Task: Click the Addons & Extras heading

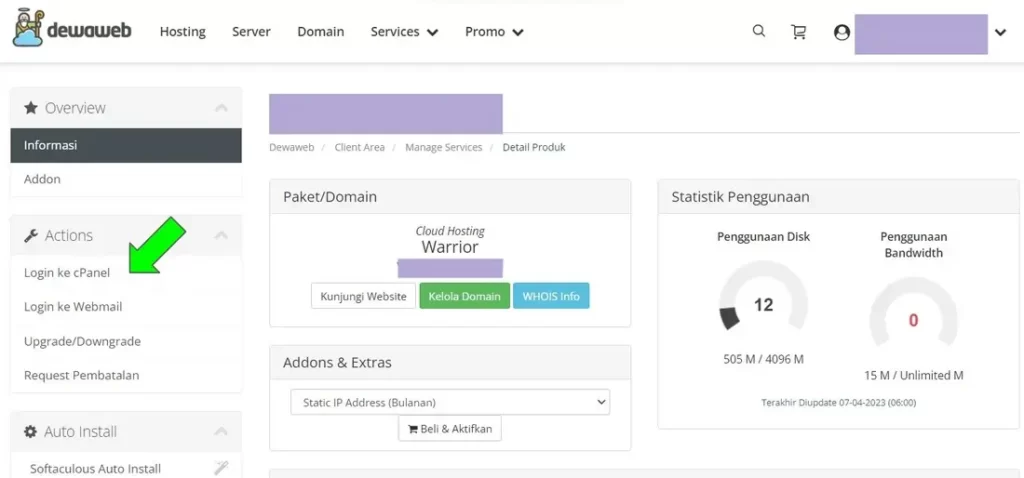Action: (x=337, y=362)
